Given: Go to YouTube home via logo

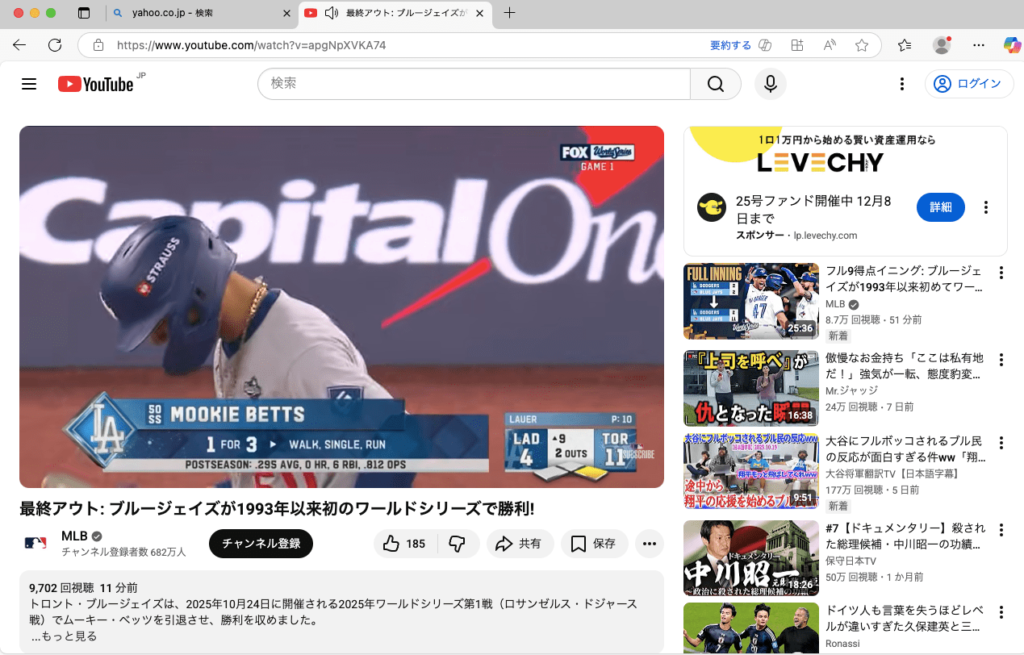Looking at the screenshot, I should [x=96, y=84].
